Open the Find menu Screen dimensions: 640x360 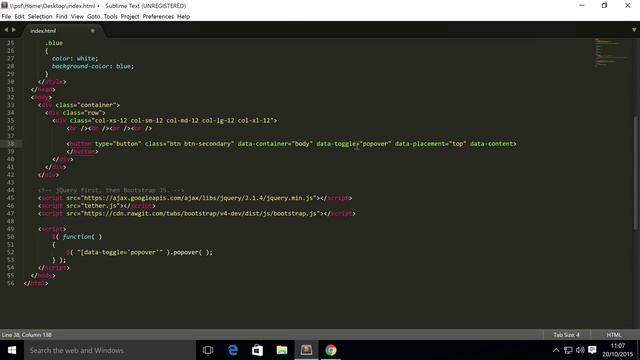point(62,17)
